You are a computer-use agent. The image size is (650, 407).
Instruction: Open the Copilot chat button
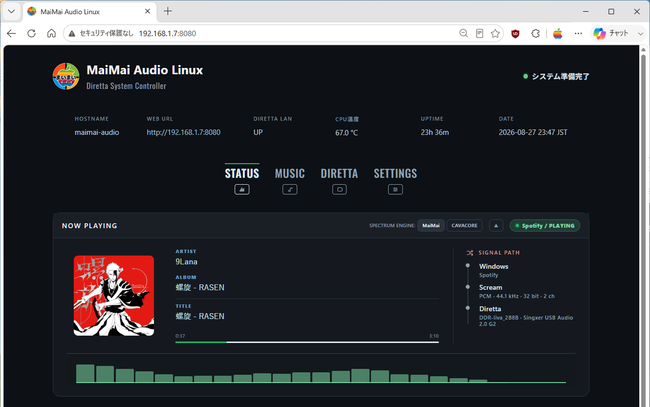click(x=611, y=34)
